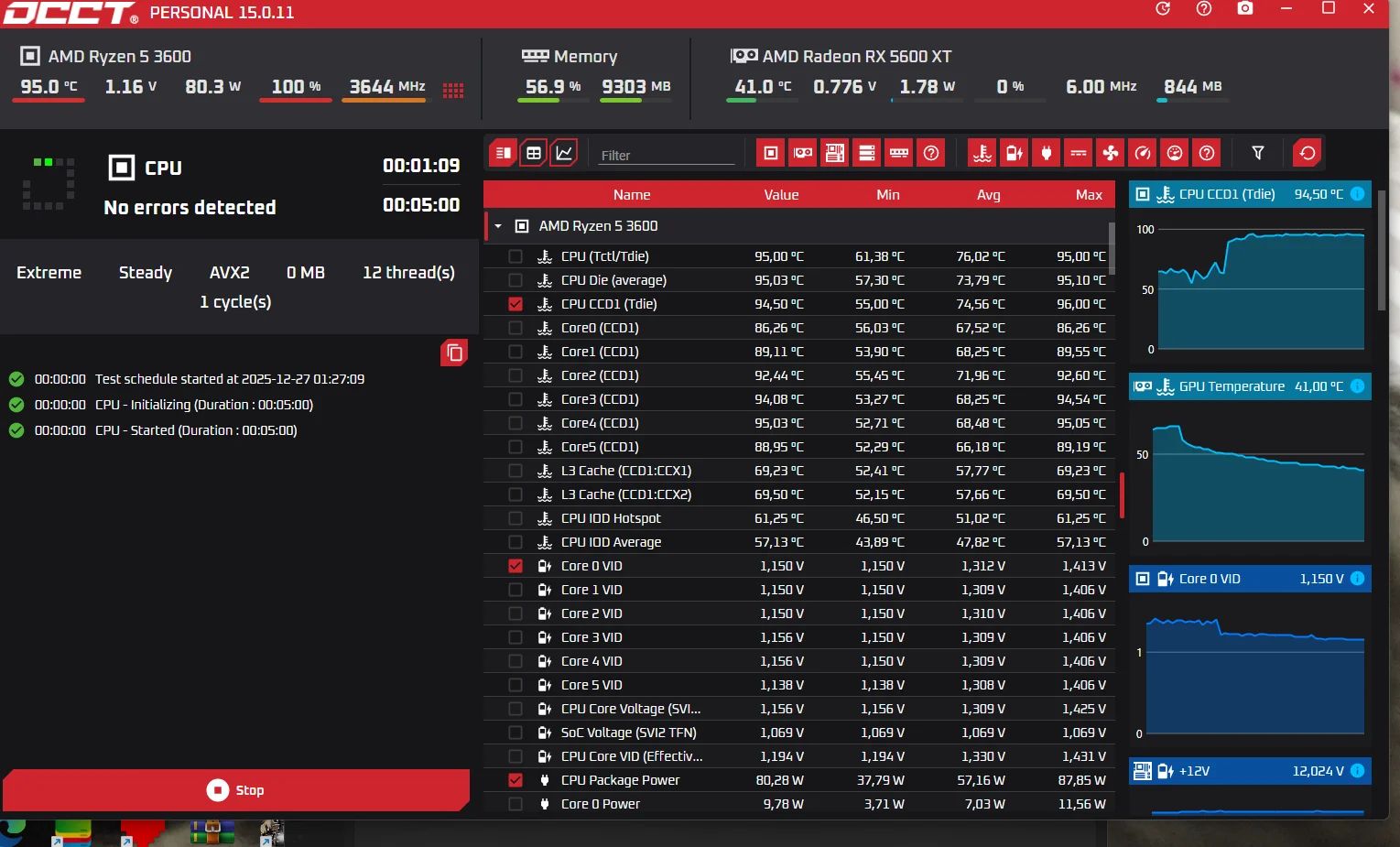Toggle the fan sensor filter icon
Viewport: 1400px width, 847px height.
[1111, 153]
